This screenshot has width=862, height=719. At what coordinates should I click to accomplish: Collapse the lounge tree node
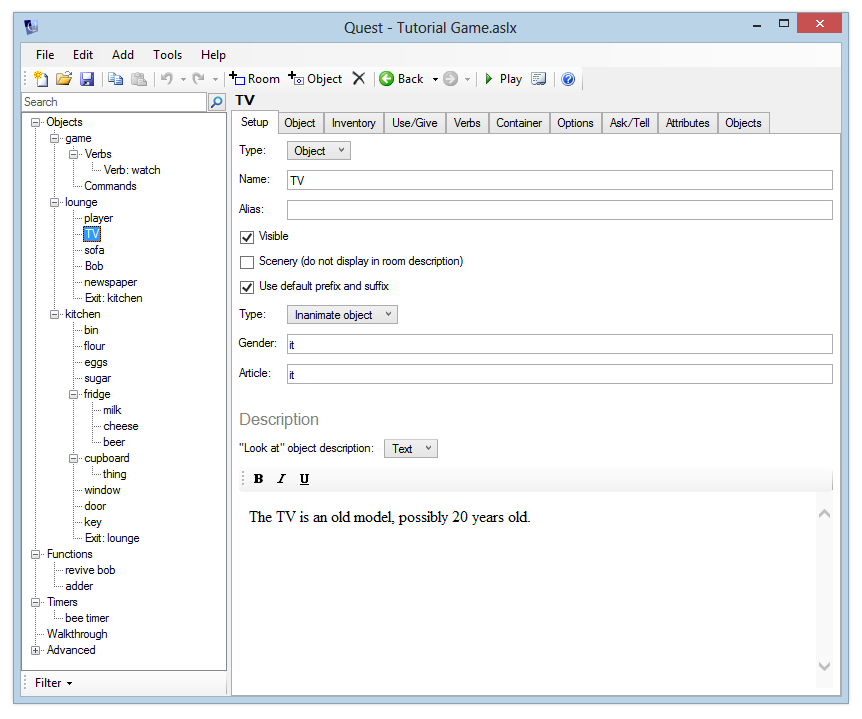tap(54, 202)
